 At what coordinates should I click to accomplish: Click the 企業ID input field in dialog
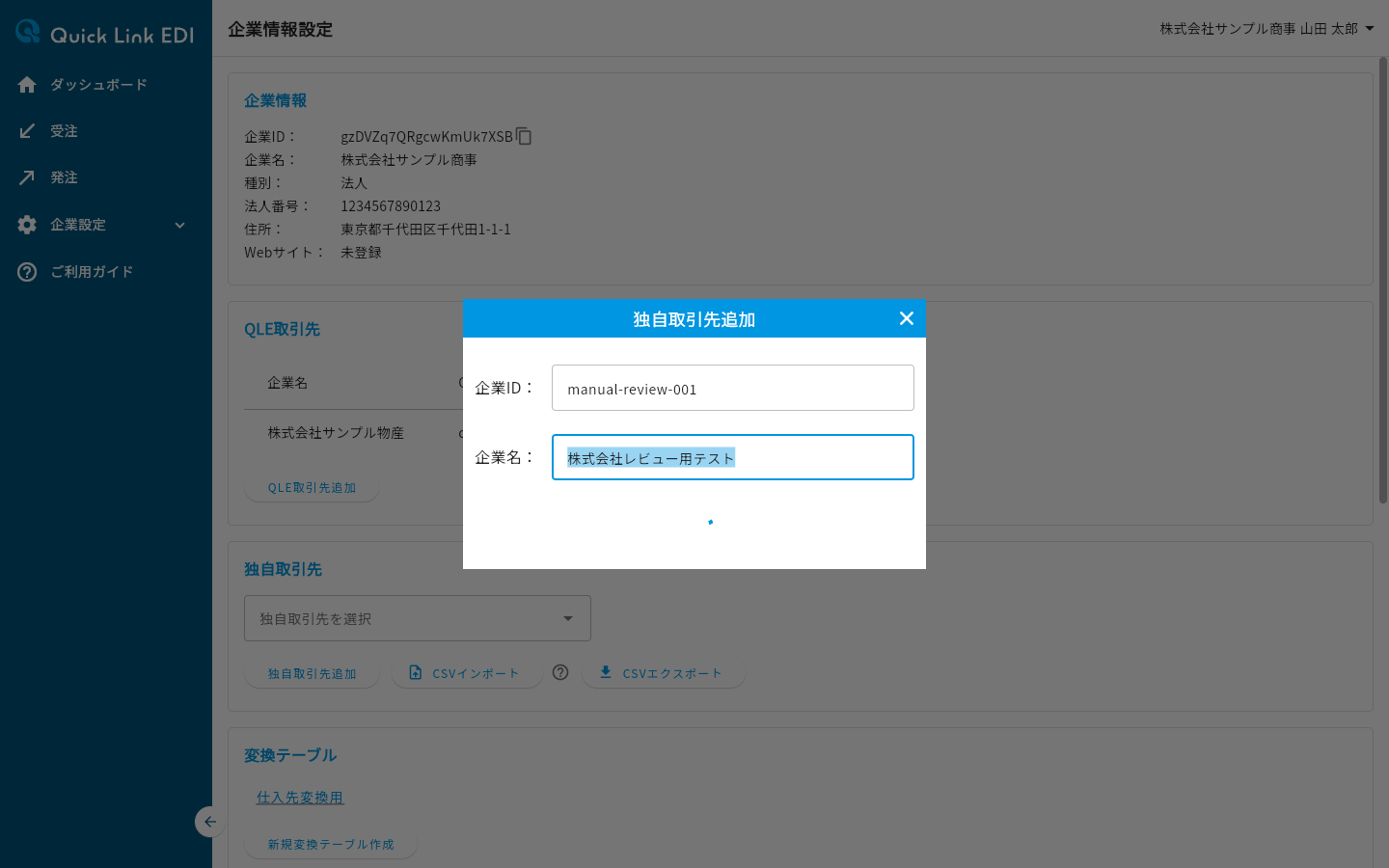[733, 388]
